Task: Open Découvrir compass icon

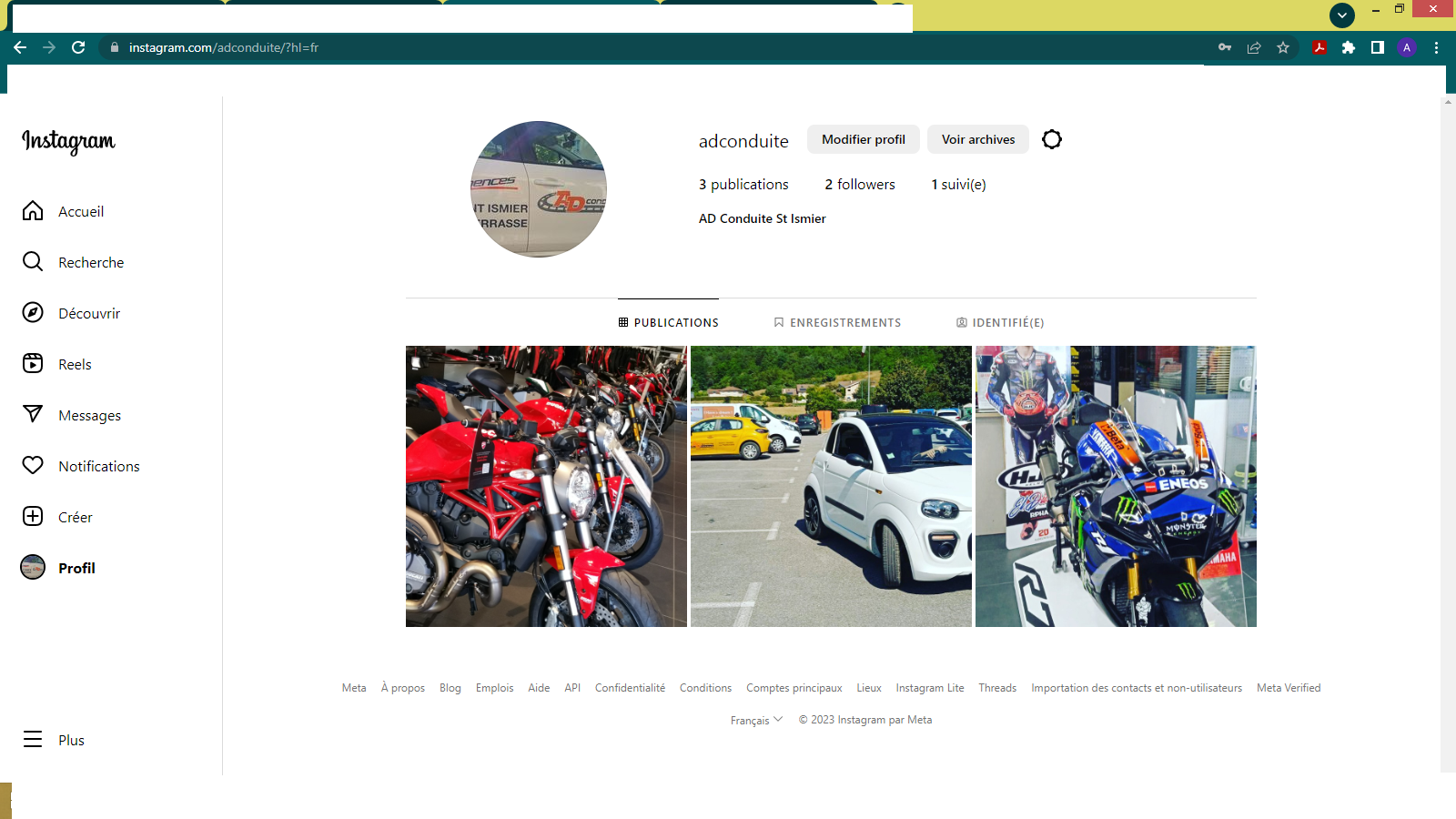Action: click(x=33, y=313)
